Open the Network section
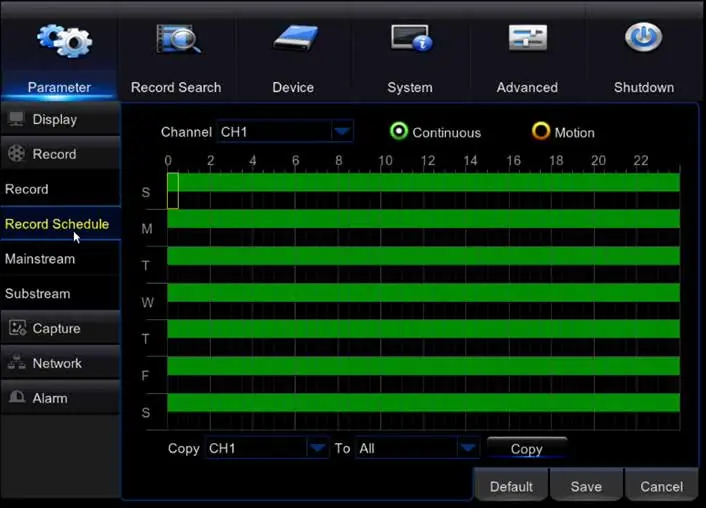The width and height of the screenshot is (706, 508). click(x=60, y=363)
